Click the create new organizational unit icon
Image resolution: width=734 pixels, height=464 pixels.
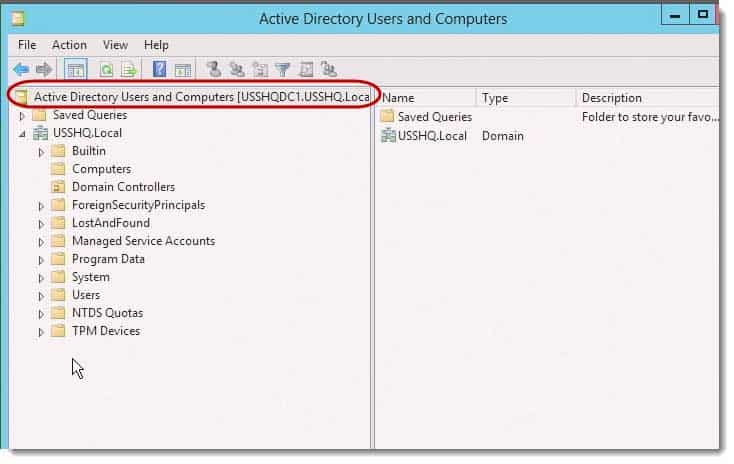pyautogui.click(x=260, y=70)
